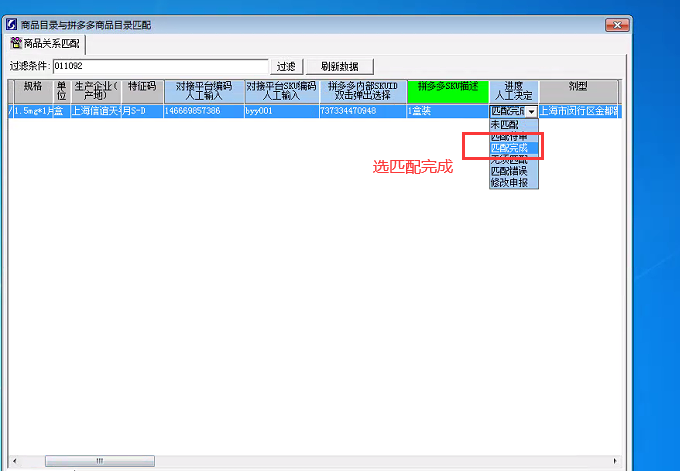The height and width of the screenshot is (471, 680).
Task: Open the 进度 combo box dropdown arrow
Action: point(532,111)
